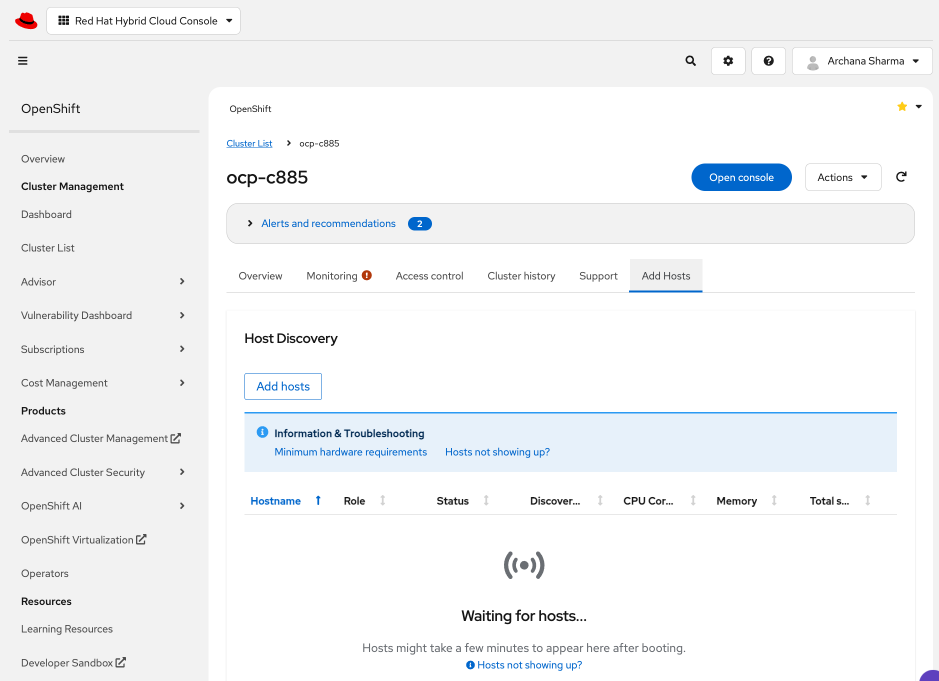Refresh cluster data with the circular arrow icon
The width and height of the screenshot is (939, 681).
click(901, 176)
